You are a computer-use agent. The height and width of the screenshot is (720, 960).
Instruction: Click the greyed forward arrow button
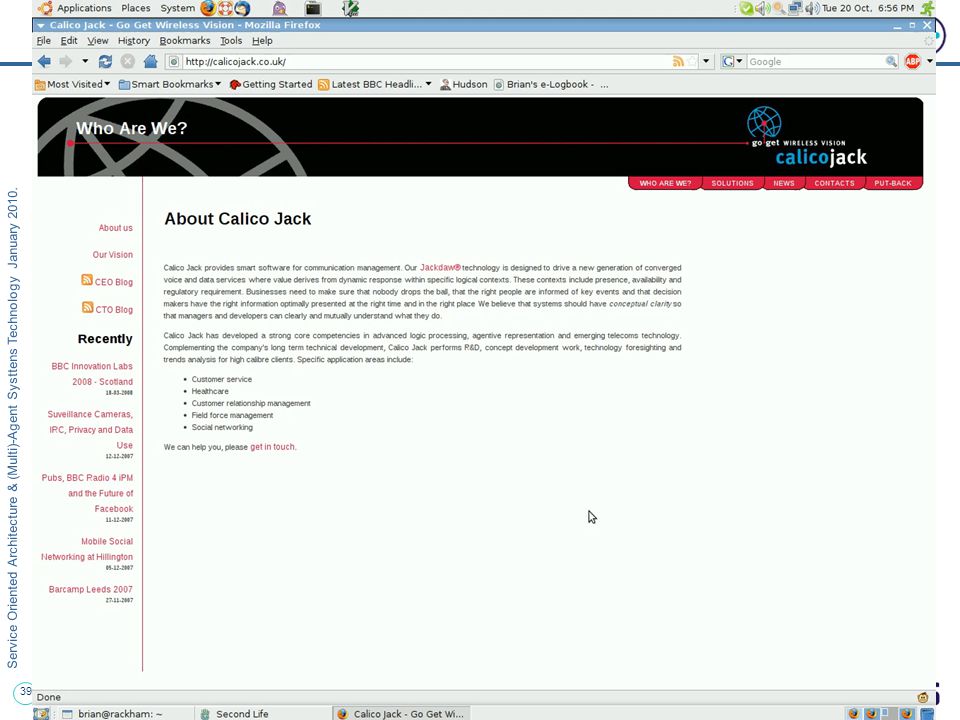66,61
